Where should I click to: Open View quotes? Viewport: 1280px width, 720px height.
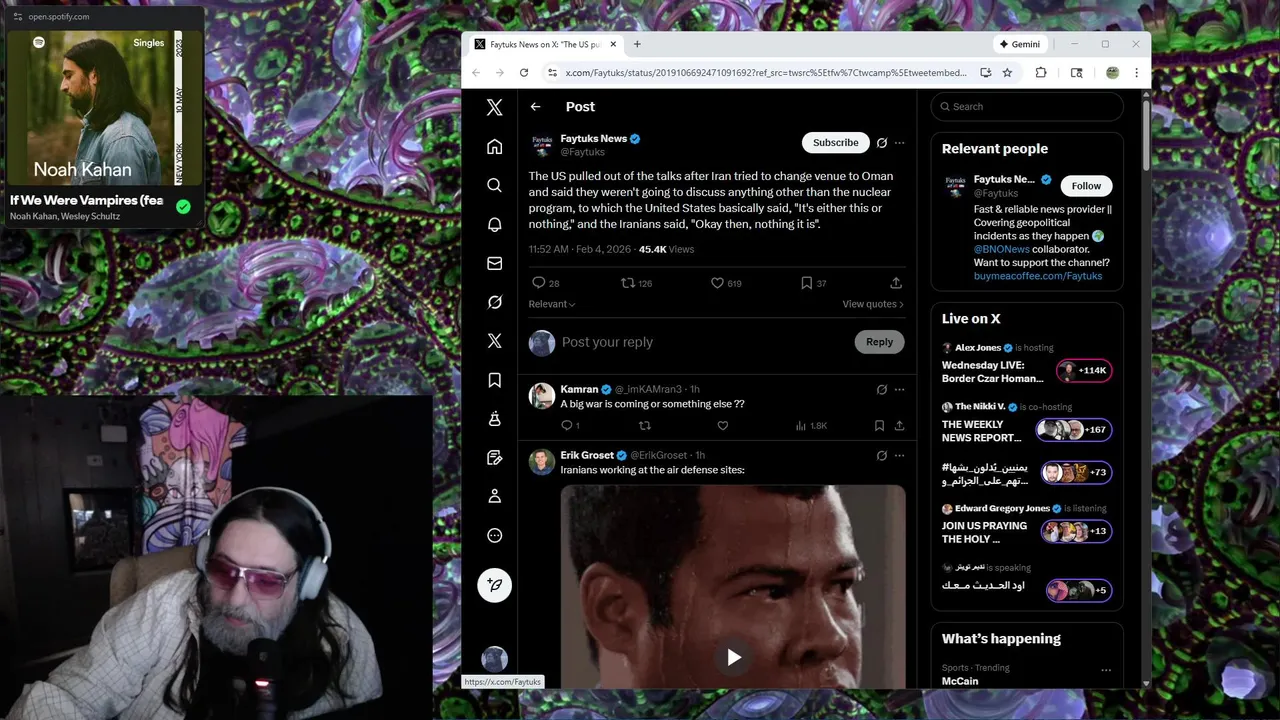[x=873, y=304]
